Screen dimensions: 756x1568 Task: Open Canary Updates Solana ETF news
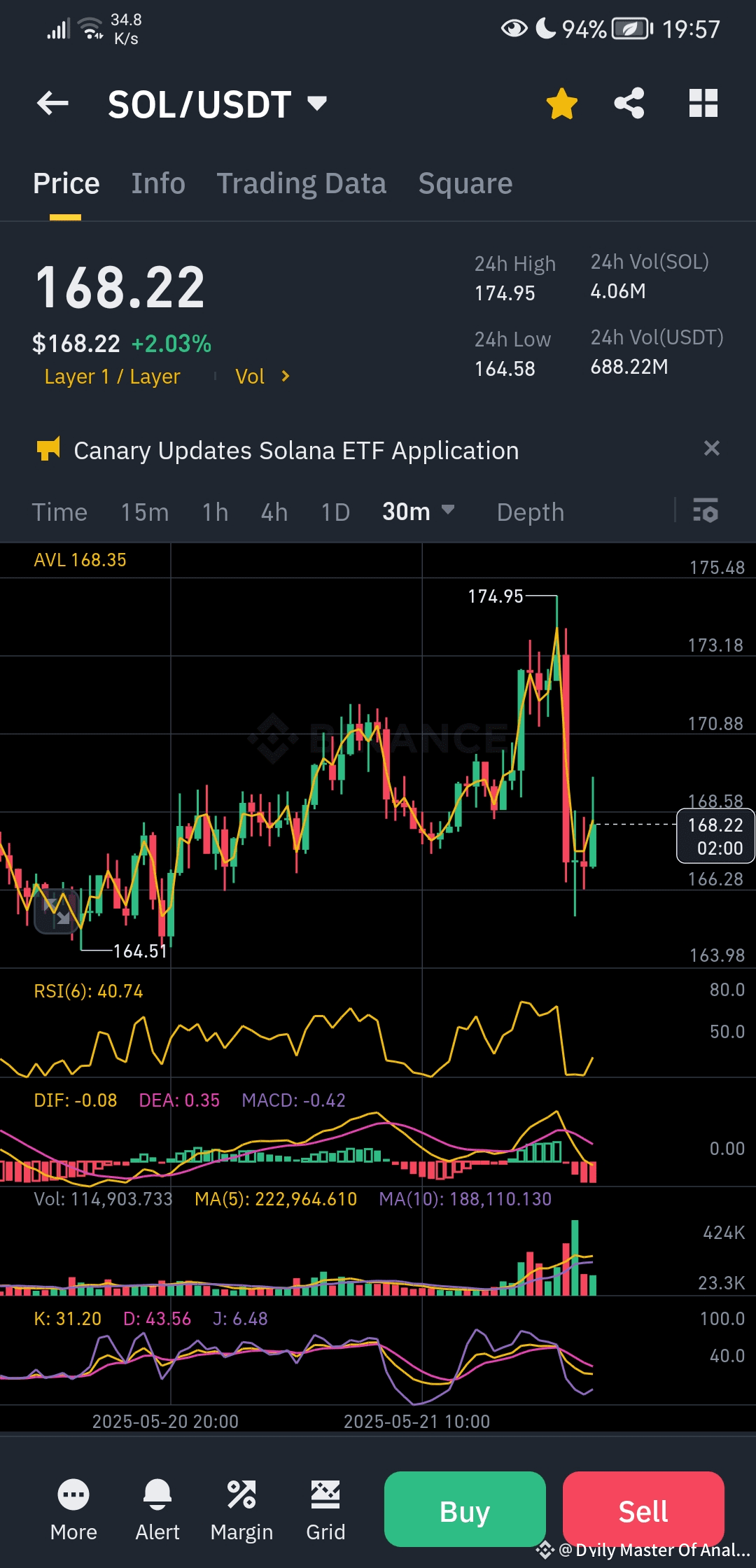point(296,451)
